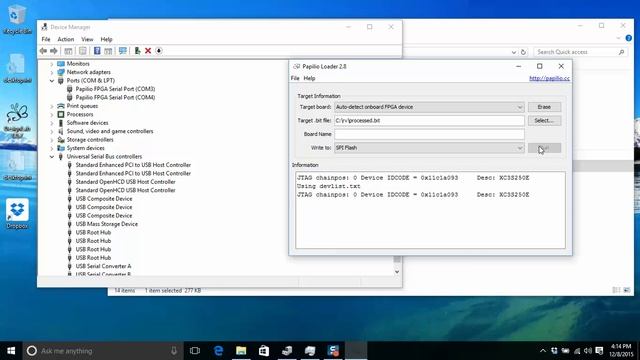
Task: Click the Information log text area
Action: pyautogui.click(x=431, y=210)
